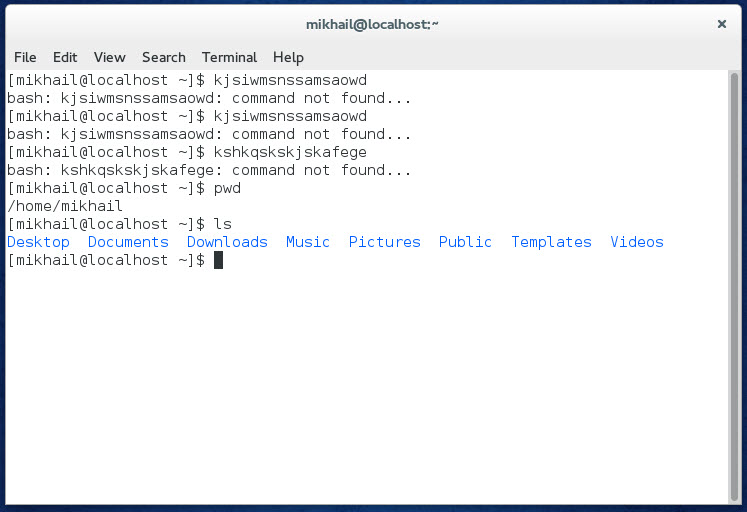Viewport: 747px width, 512px height.
Task: Click the Pictures directory name
Action: click(384, 242)
